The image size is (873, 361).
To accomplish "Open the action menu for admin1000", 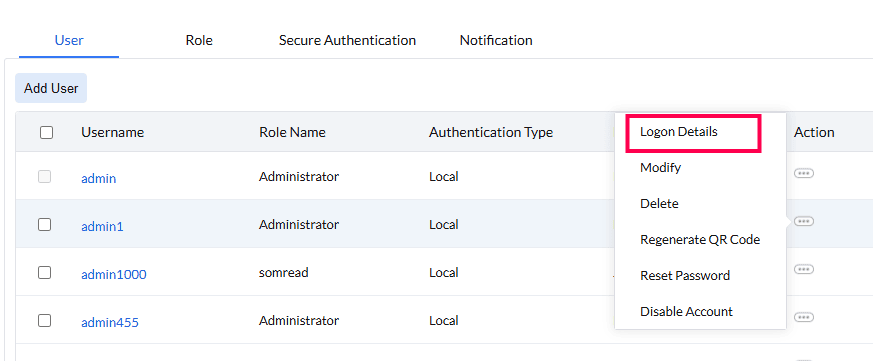I will click(803, 269).
